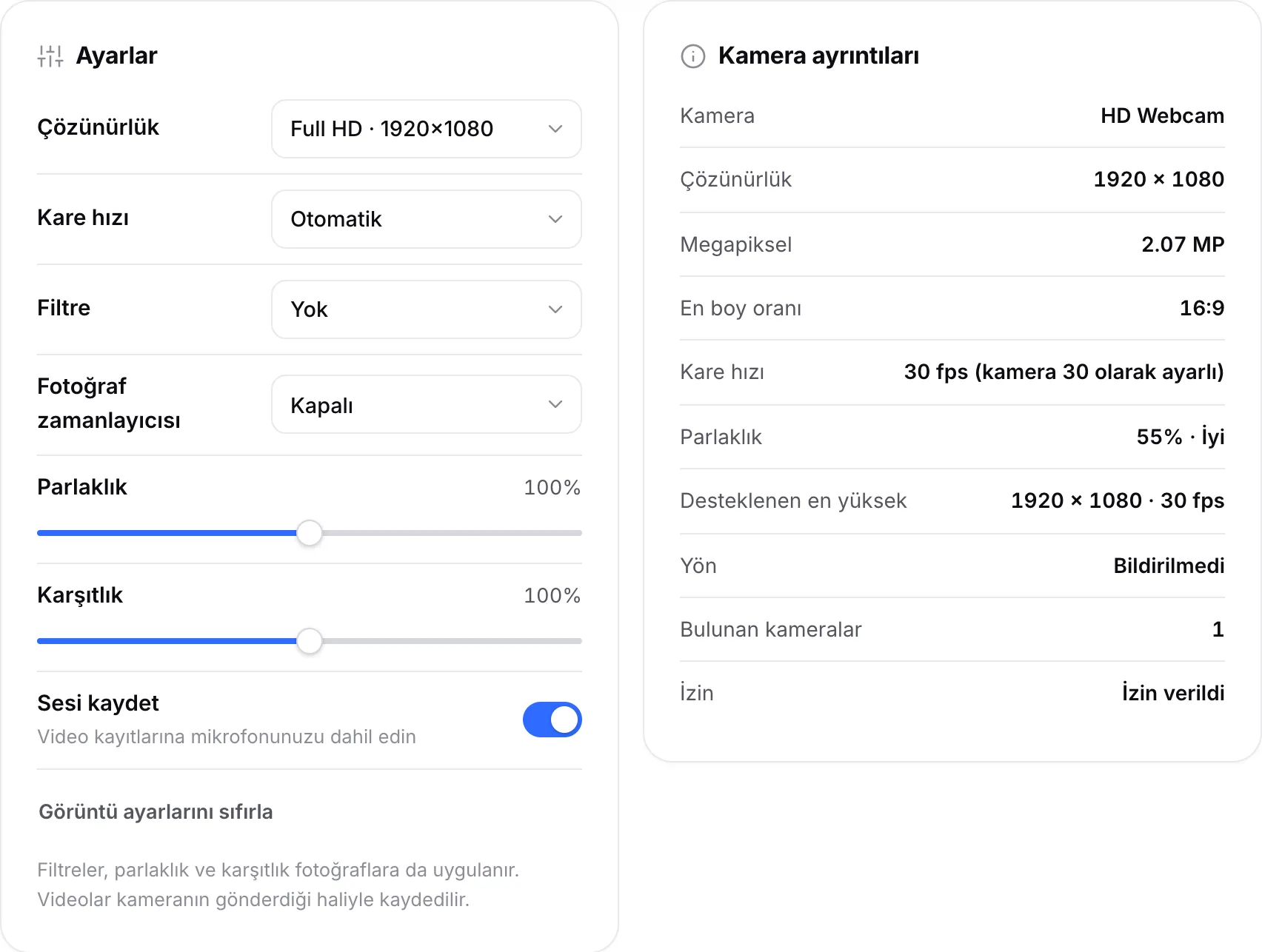Open the Kare hızı dropdown set to Otomatik
Viewport: 1262px width, 952px height.
[427, 219]
